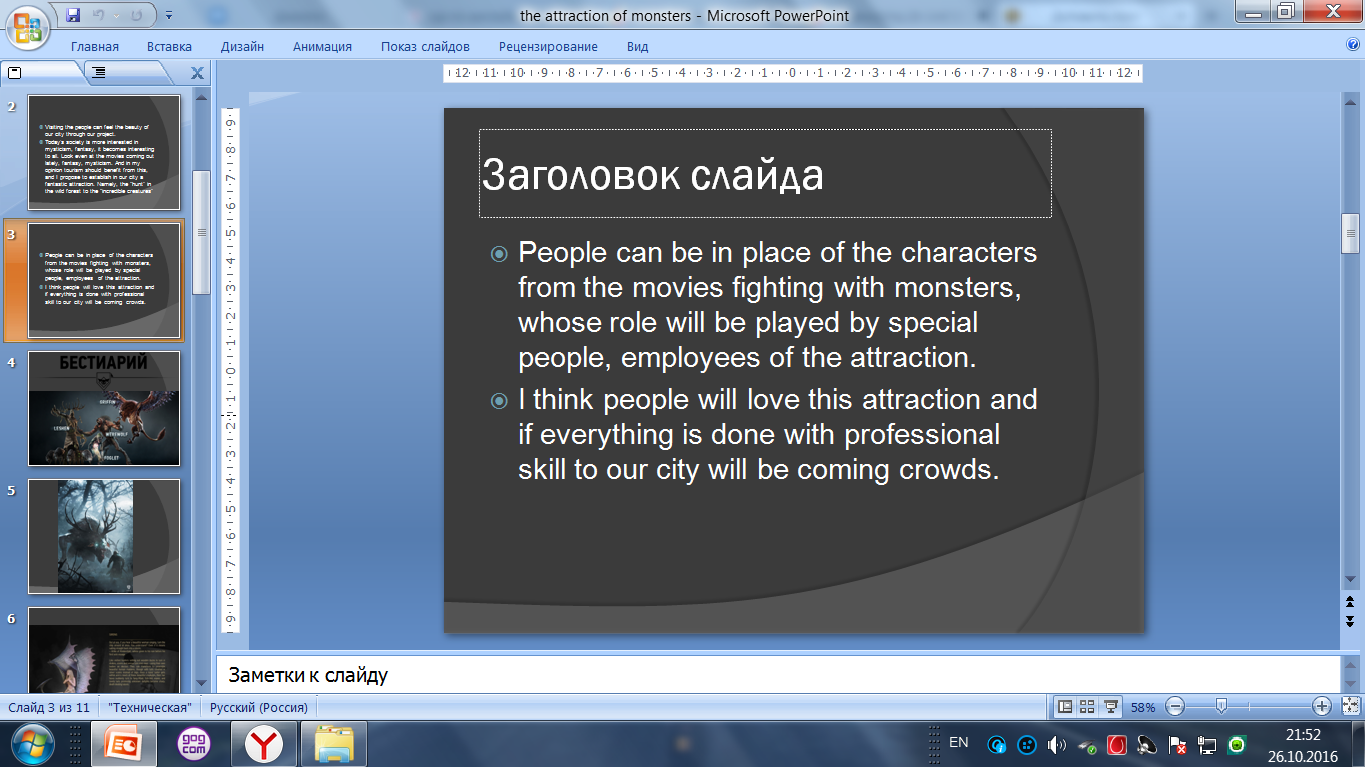The image size is (1365, 767).
Task: Open the network connection tray icon
Action: click(x=1207, y=745)
